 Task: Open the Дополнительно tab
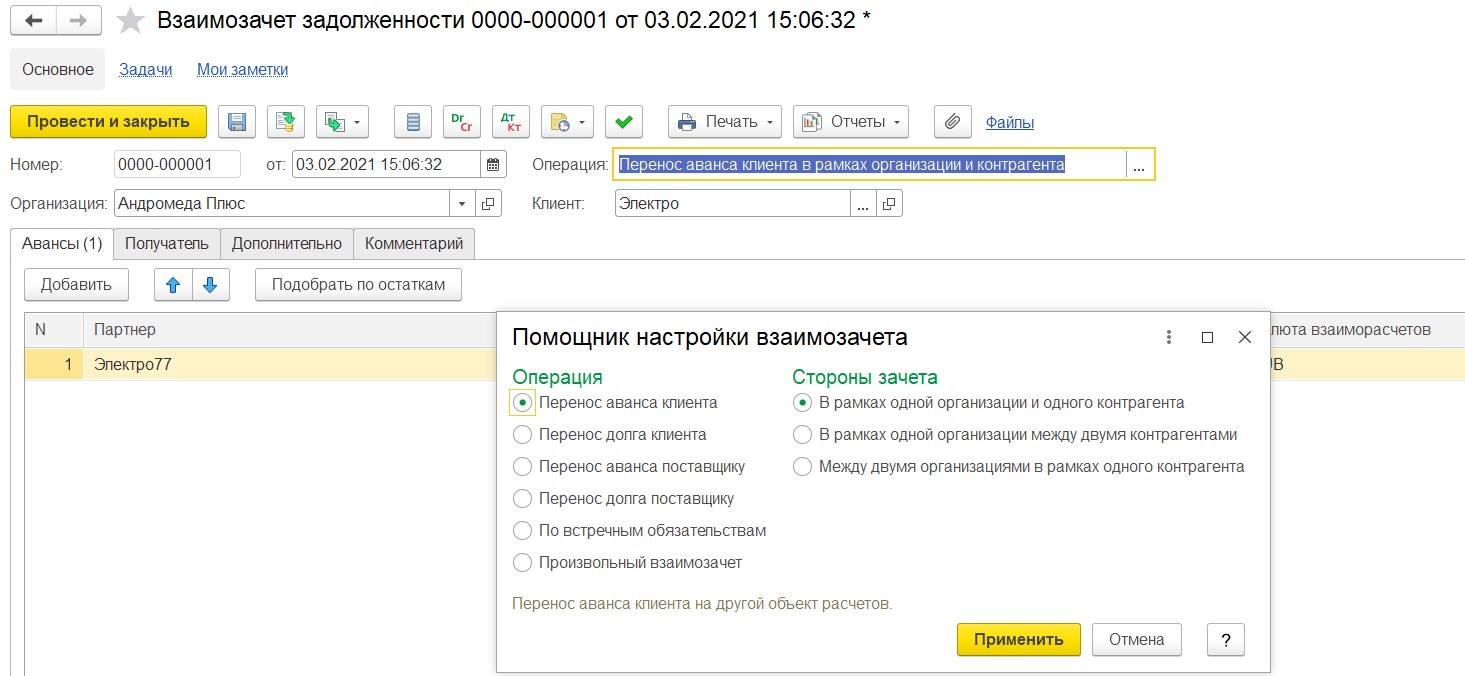pyautogui.click(x=287, y=243)
